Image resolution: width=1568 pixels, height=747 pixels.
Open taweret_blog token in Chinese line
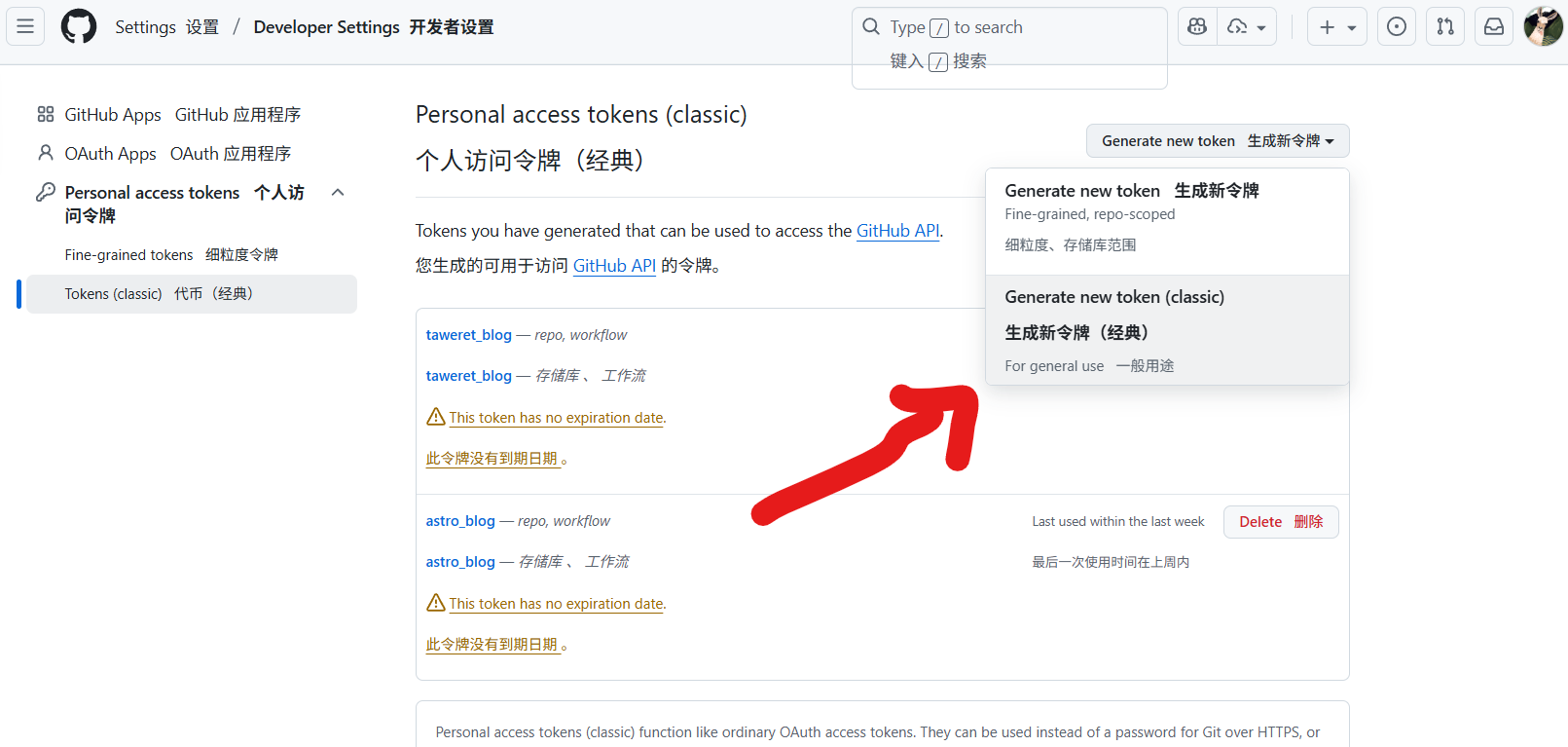(468, 376)
